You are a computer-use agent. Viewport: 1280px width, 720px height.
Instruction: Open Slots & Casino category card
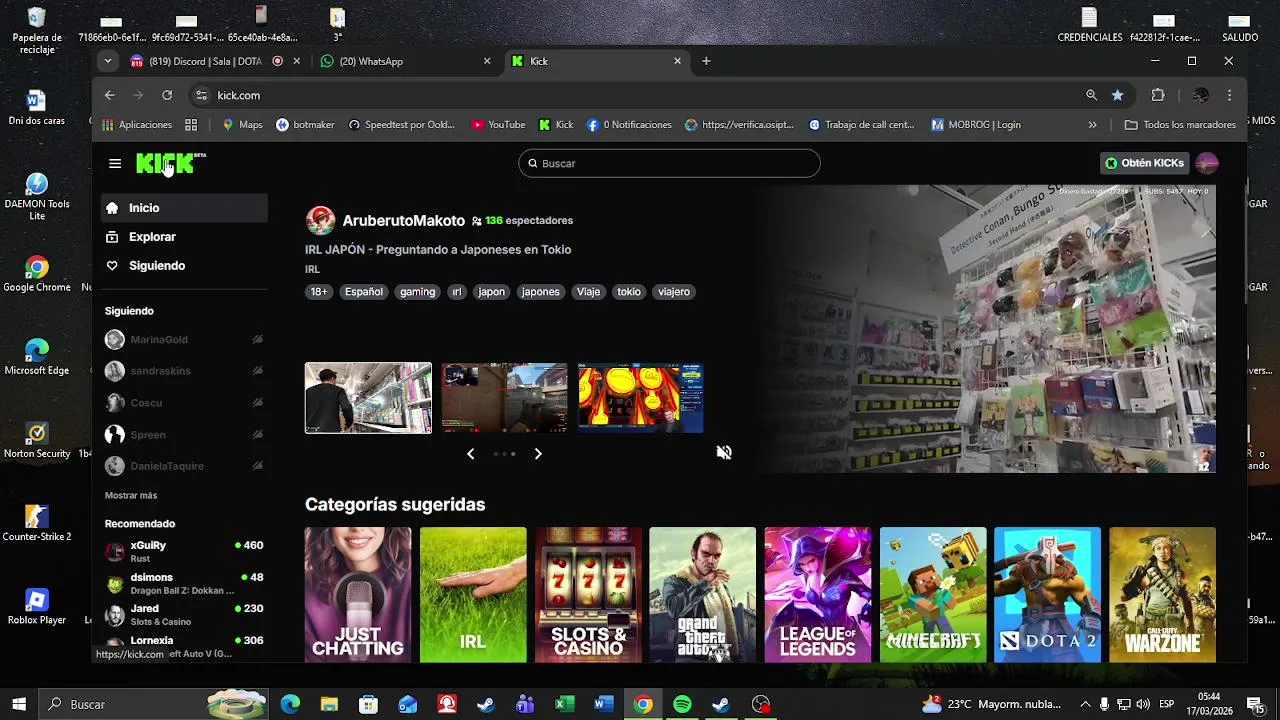[588, 595]
